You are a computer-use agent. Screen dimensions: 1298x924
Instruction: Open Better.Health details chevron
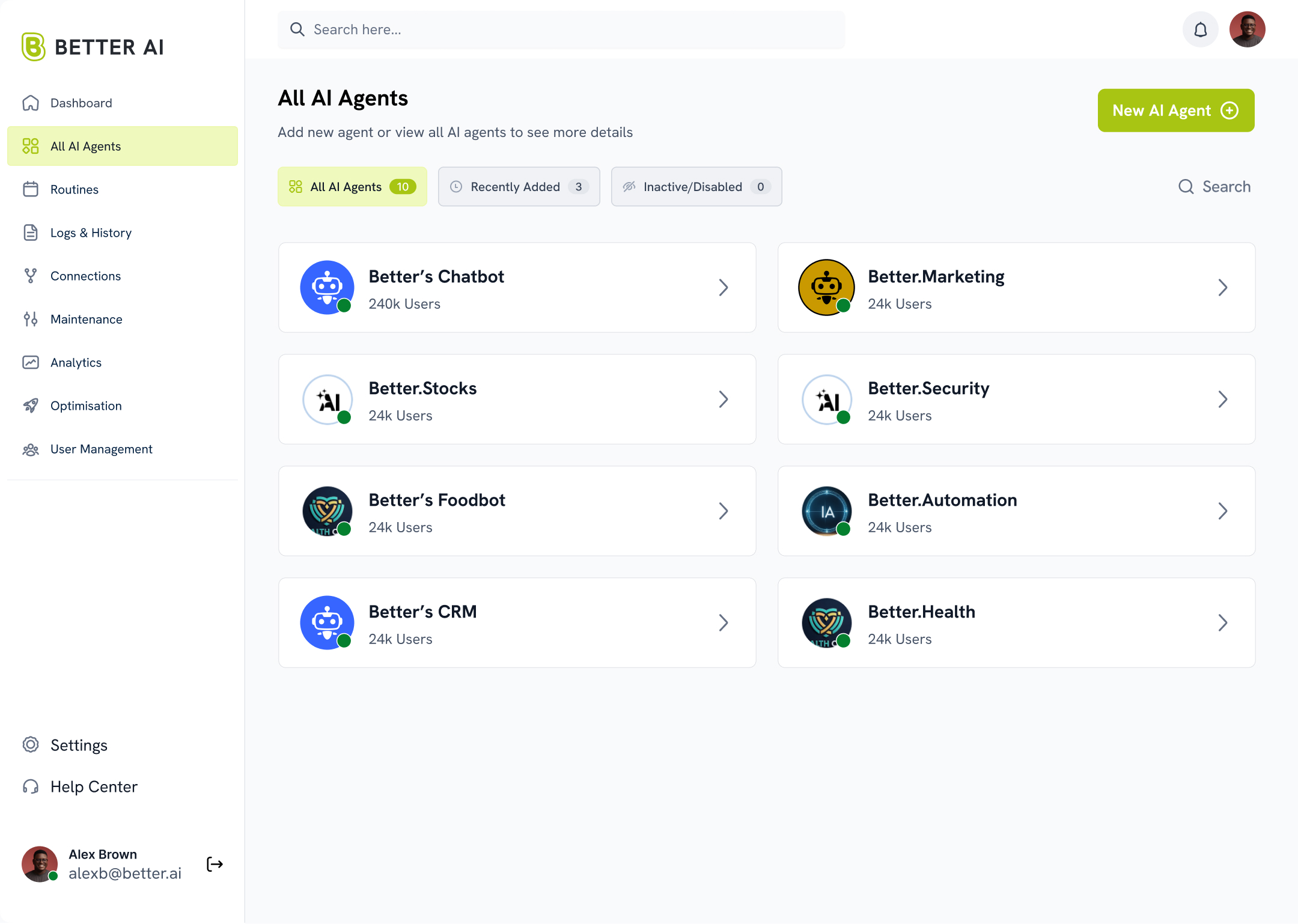click(x=1222, y=623)
